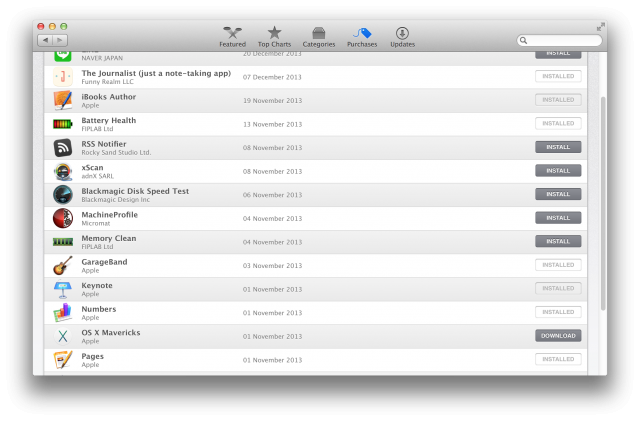Click the OS X Mavericks icon

pyautogui.click(x=63, y=336)
